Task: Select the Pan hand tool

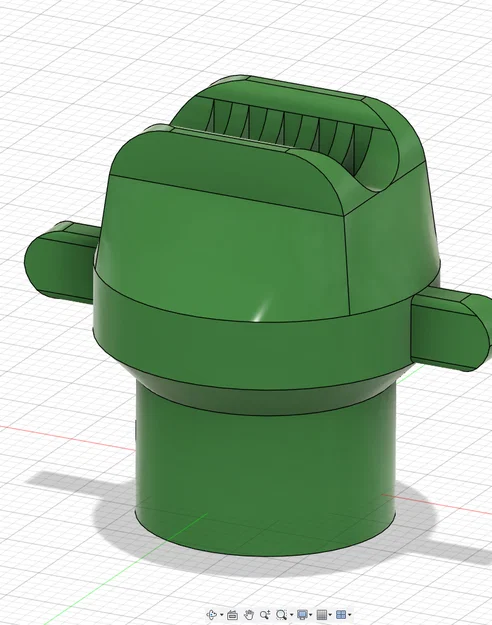Action: click(249, 615)
